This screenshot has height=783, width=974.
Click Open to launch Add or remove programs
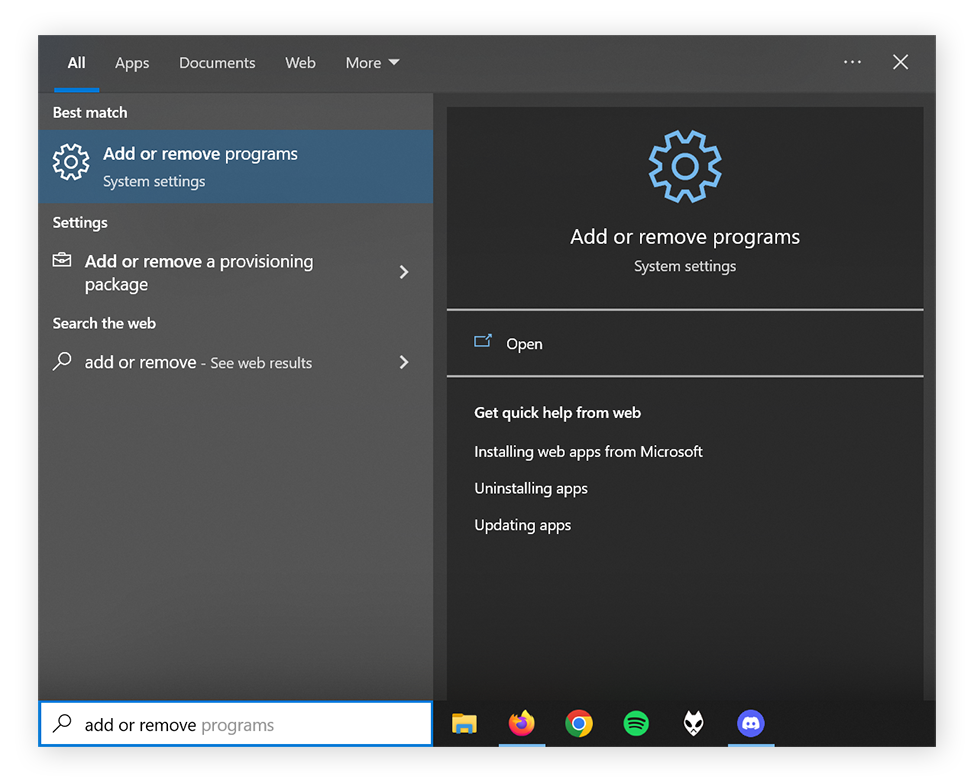coord(524,343)
